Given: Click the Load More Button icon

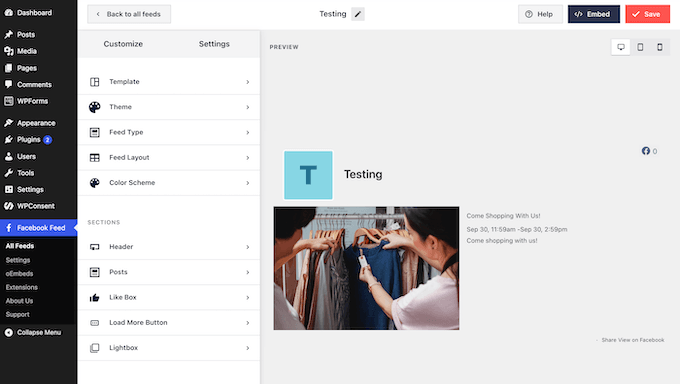Looking at the screenshot, I should coord(95,323).
